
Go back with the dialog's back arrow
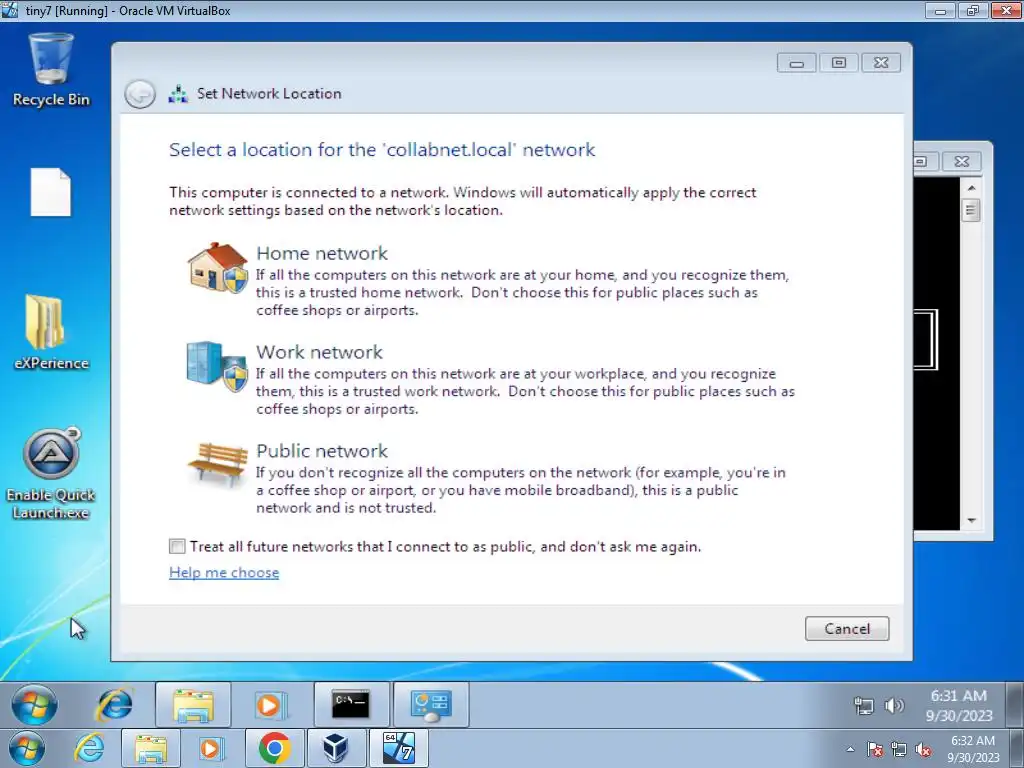pyautogui.click(x=140, y=94)
